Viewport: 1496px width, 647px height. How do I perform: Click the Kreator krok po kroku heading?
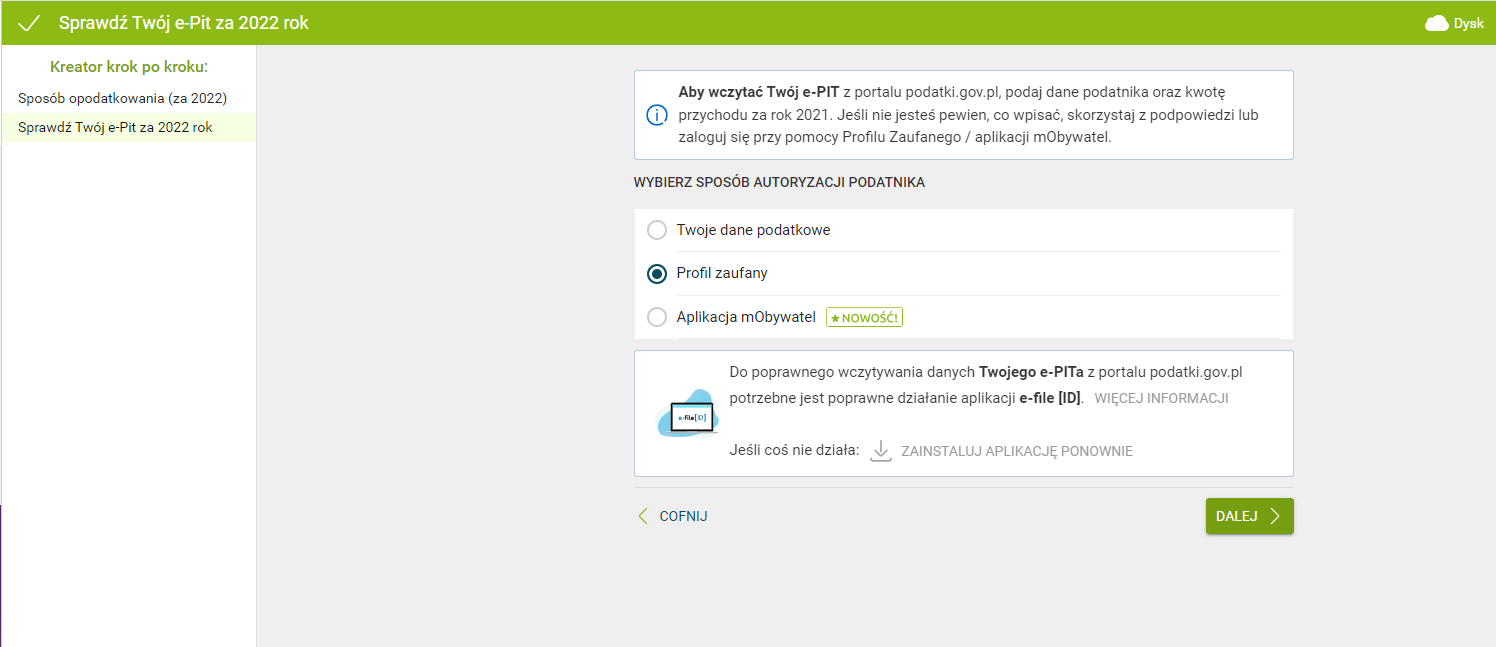point(128,67)
